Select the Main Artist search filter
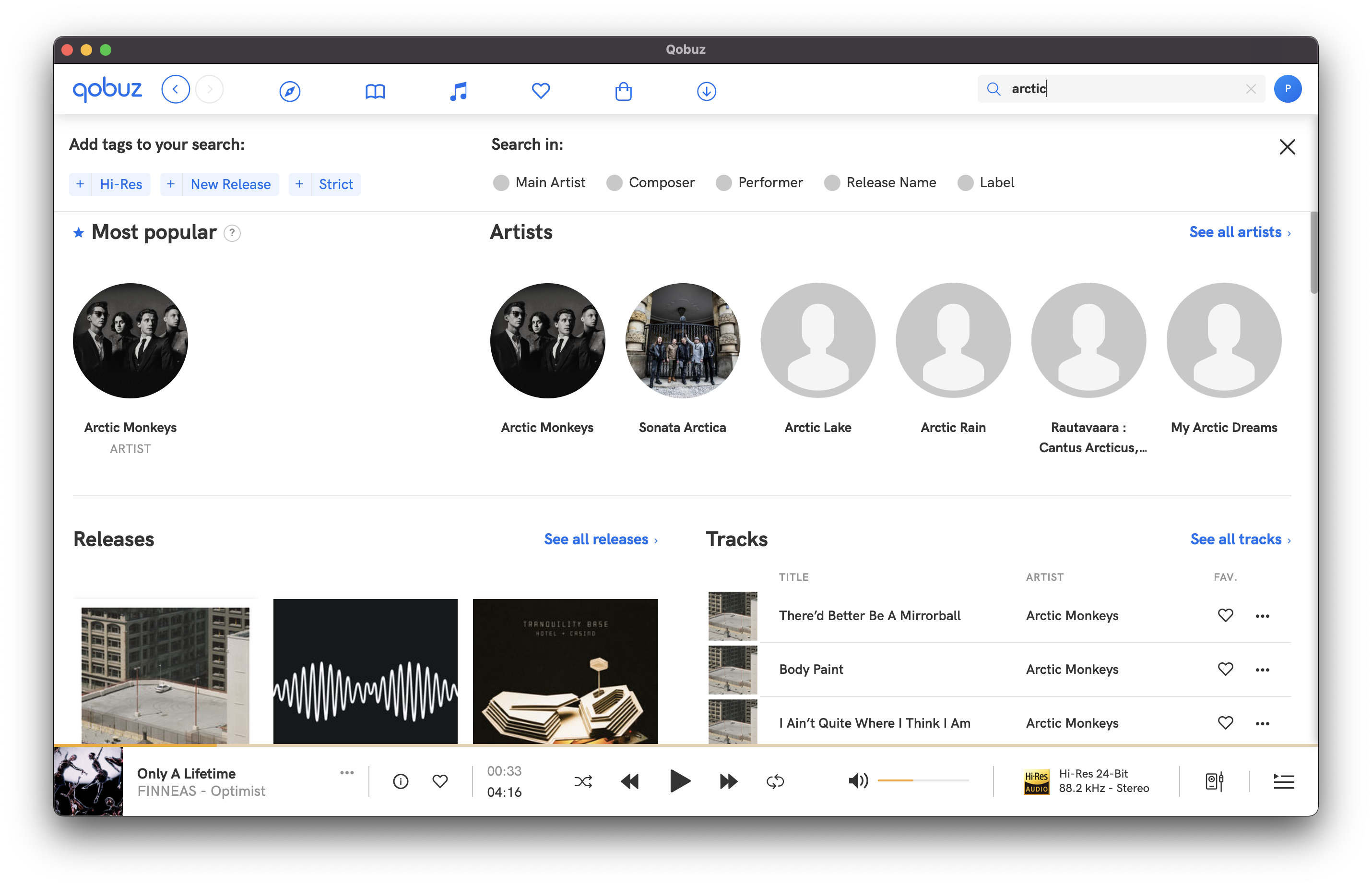 (500, 182)
